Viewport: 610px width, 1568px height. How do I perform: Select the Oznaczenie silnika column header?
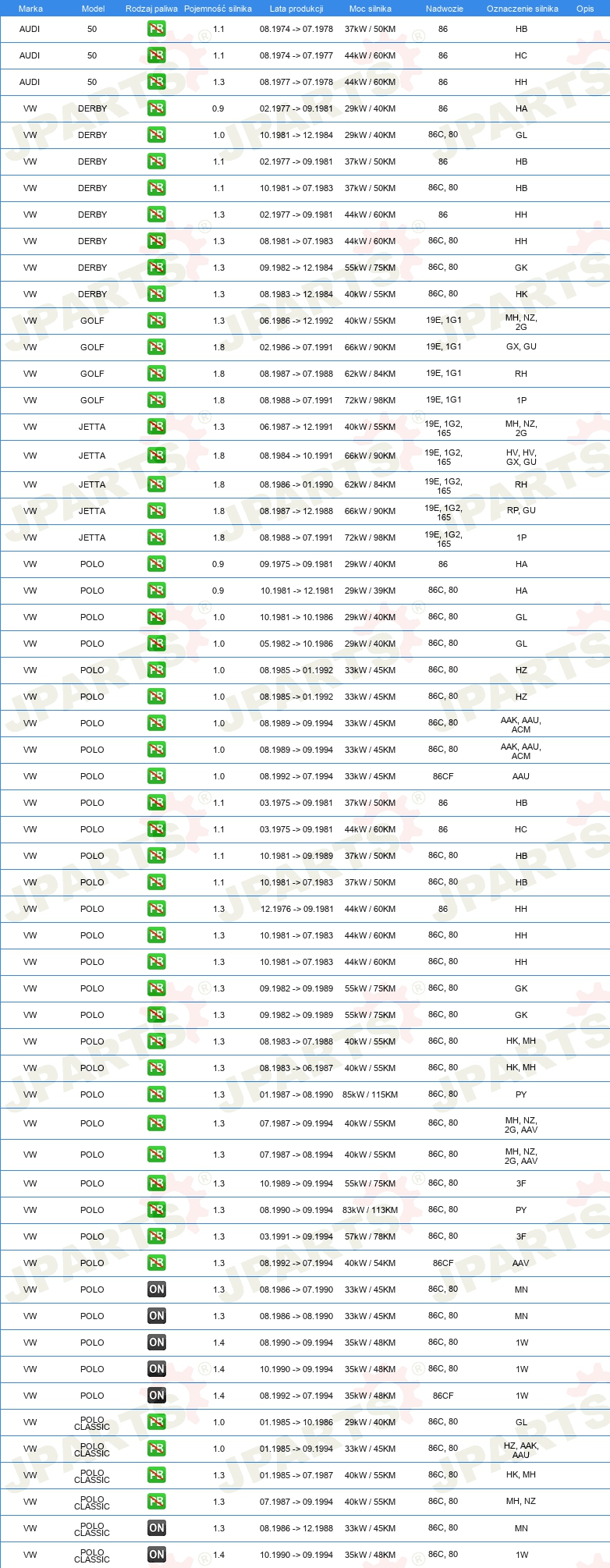(522, 9)
